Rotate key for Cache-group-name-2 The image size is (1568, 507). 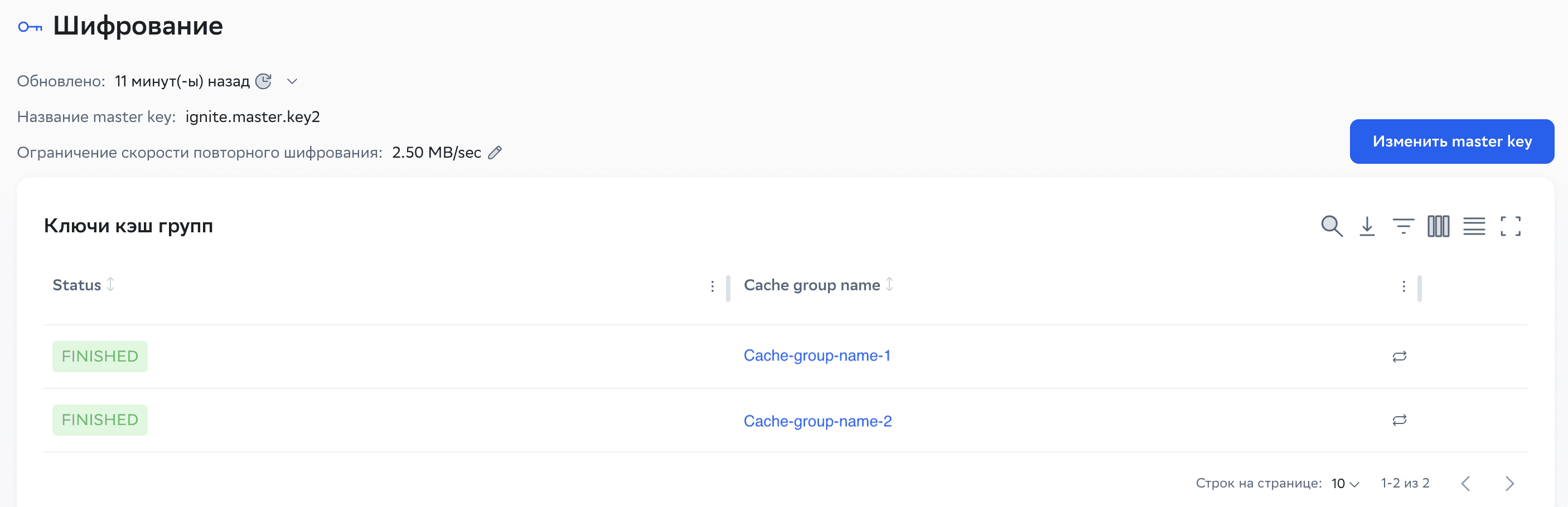point(1400,420)
